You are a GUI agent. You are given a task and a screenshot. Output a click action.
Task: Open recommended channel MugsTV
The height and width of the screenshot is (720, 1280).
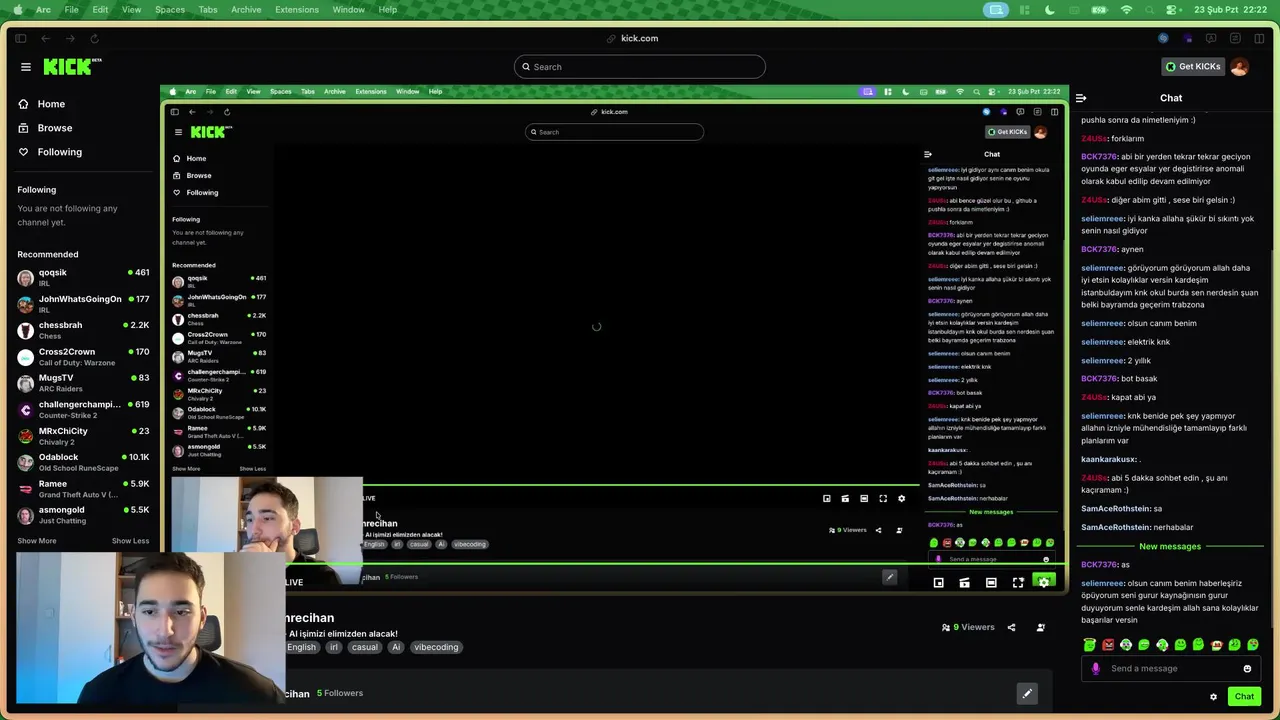(x=83, y=383)
